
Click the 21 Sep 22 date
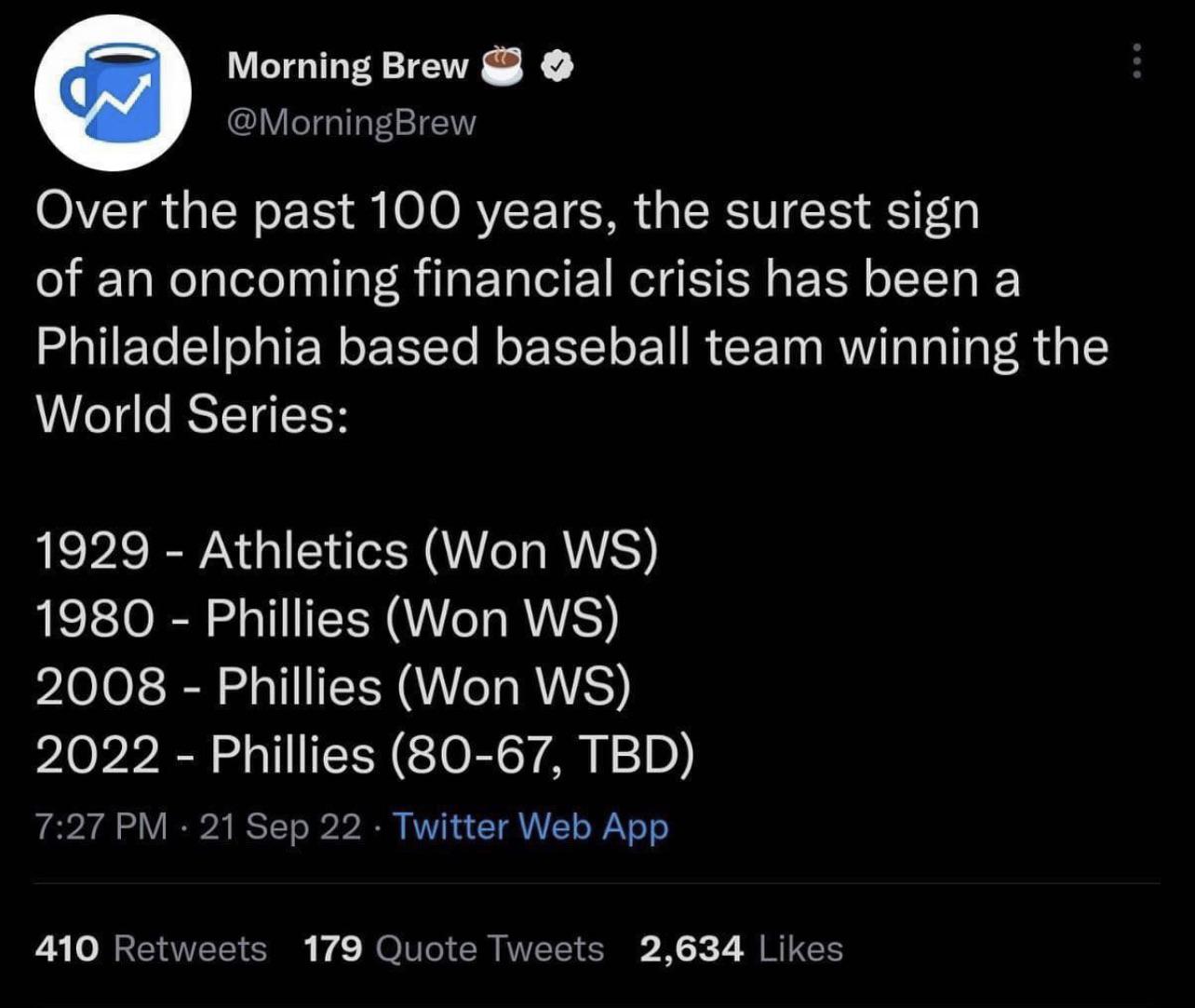pos(280,826)
